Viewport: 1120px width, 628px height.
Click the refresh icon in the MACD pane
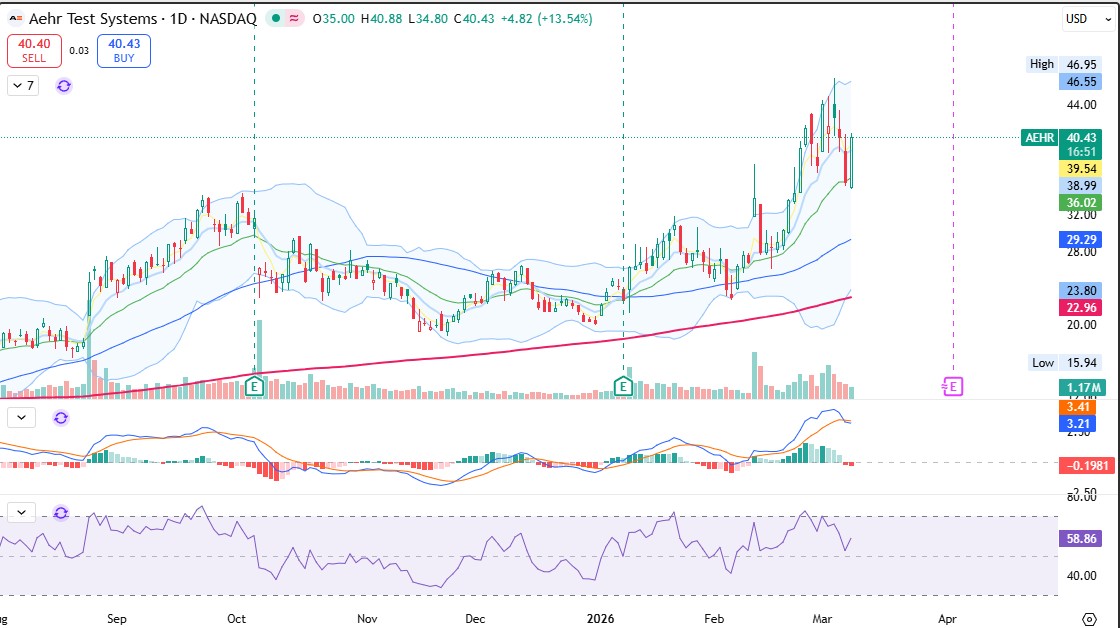61,417
